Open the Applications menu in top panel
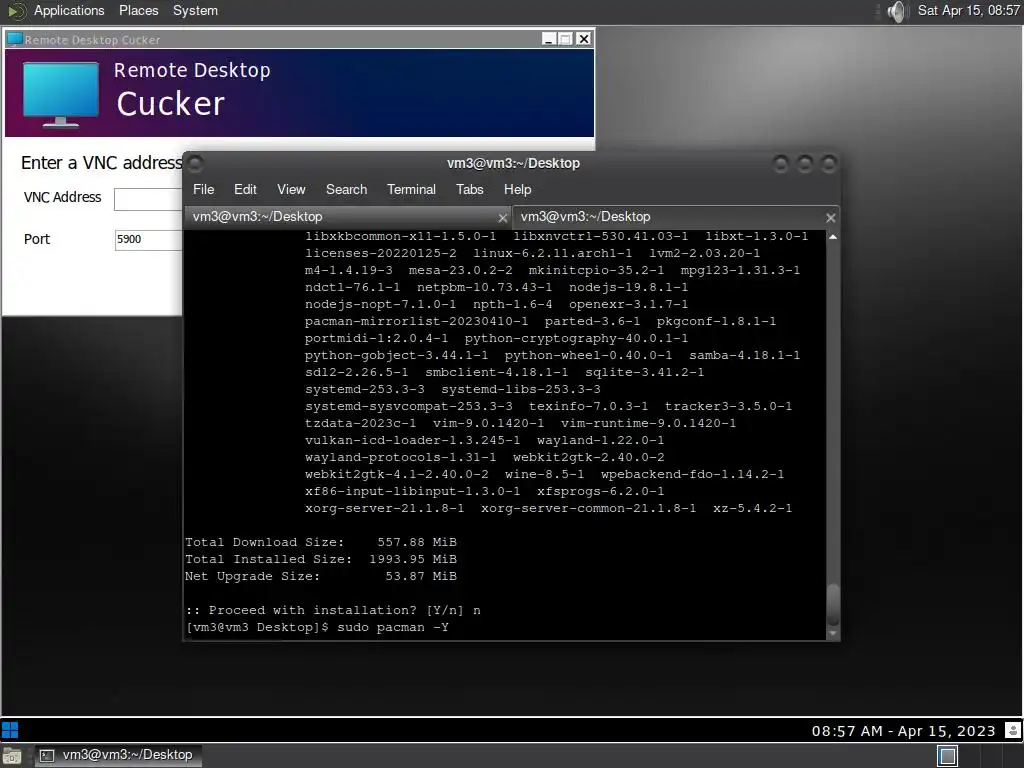Viewport: 1024px width, 768px height. (69, 10)
